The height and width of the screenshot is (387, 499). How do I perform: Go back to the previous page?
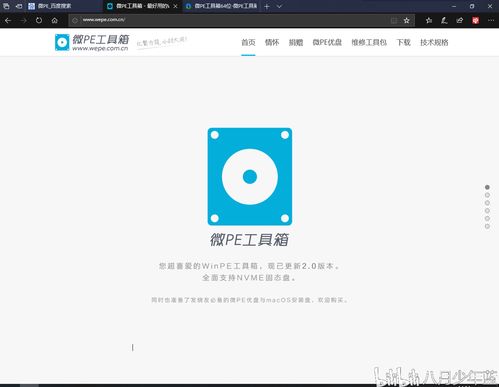[x=8, y=21]
